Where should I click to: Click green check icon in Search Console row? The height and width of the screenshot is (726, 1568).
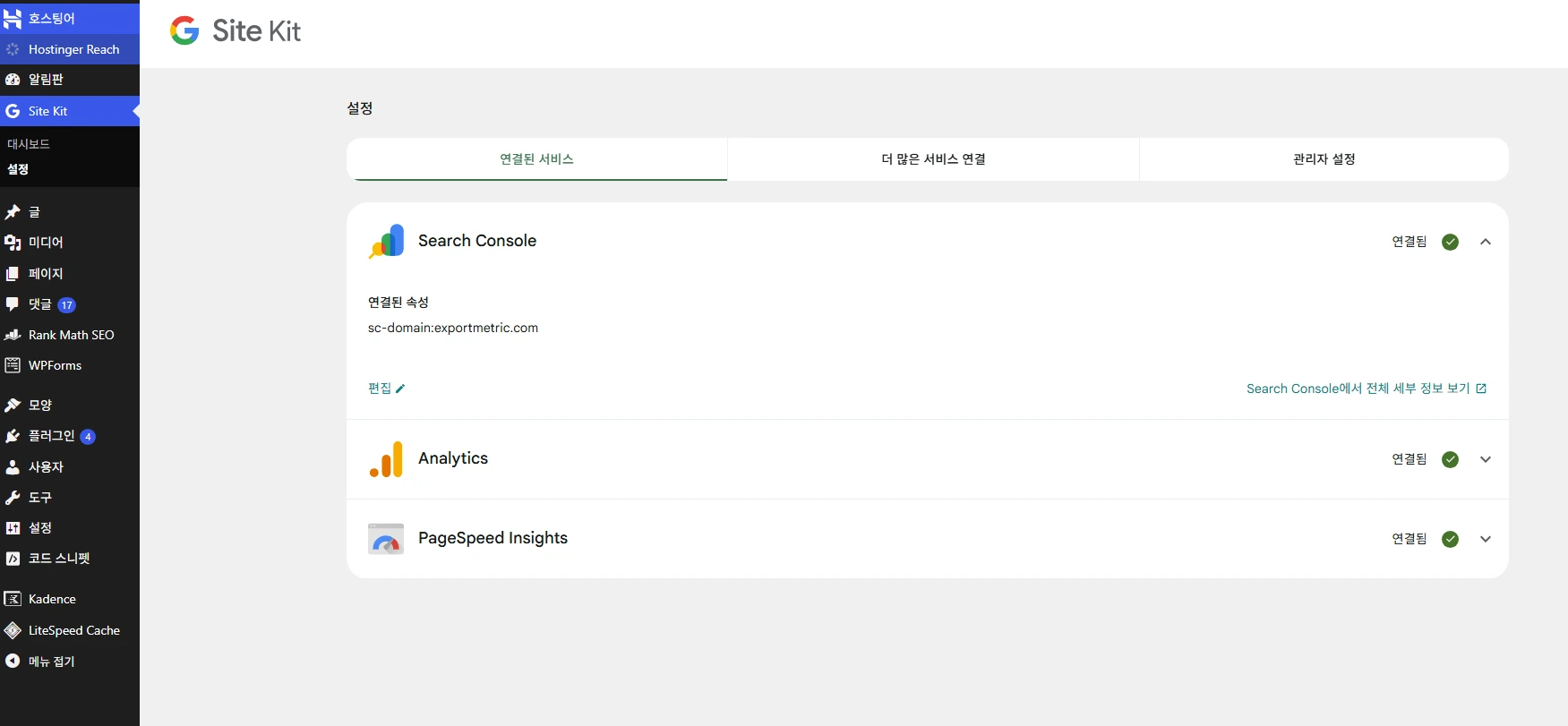coord(1451,242)
